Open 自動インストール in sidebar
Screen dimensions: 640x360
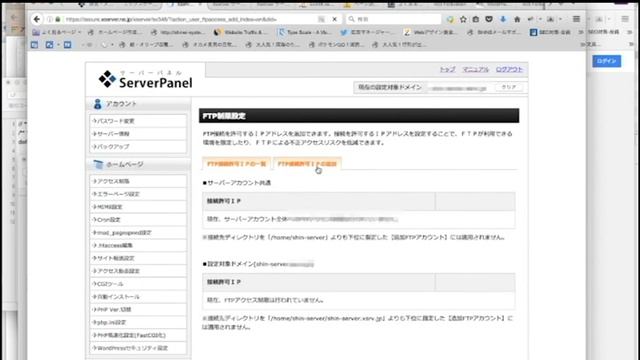click(138, 297)
